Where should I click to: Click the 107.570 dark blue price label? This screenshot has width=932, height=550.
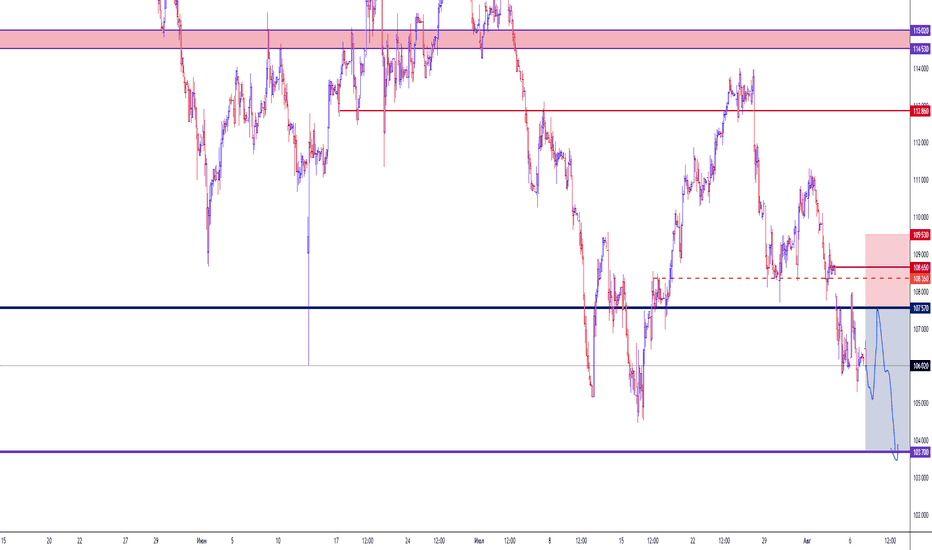point(920,308)
